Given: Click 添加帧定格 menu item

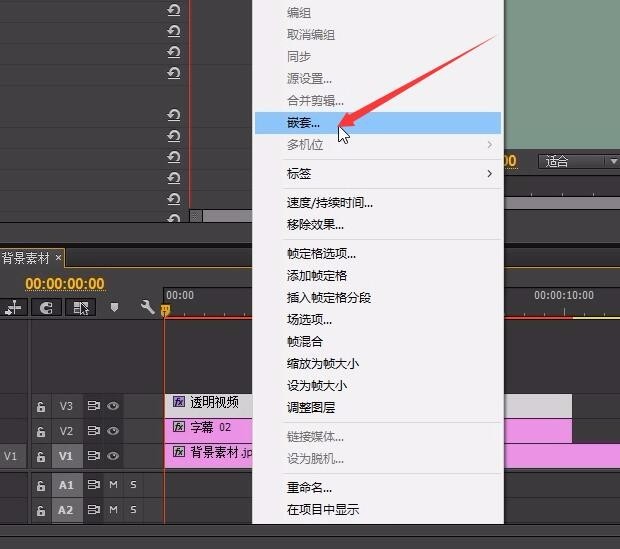Looking at the screenshot, I should (378, 275).
